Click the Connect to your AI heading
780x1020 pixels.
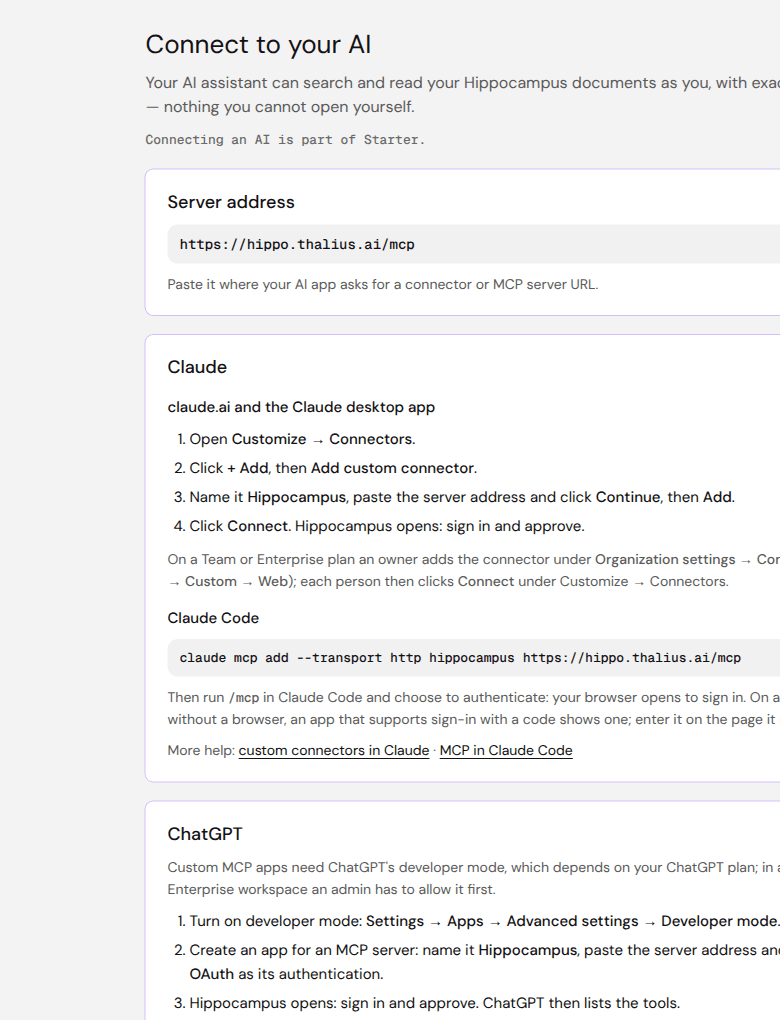click(258, 44)
